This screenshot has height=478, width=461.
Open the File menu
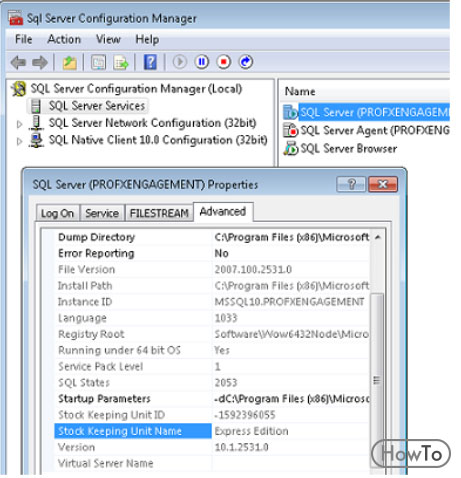(24, 39)
